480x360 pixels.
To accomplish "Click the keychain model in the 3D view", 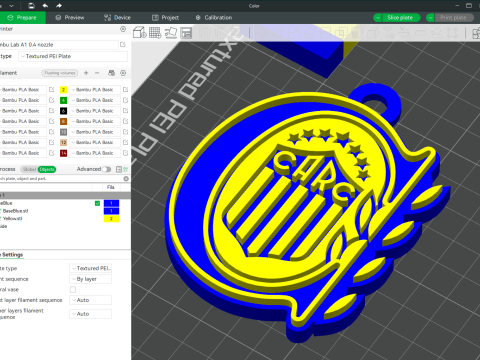I will click(300, 213).
